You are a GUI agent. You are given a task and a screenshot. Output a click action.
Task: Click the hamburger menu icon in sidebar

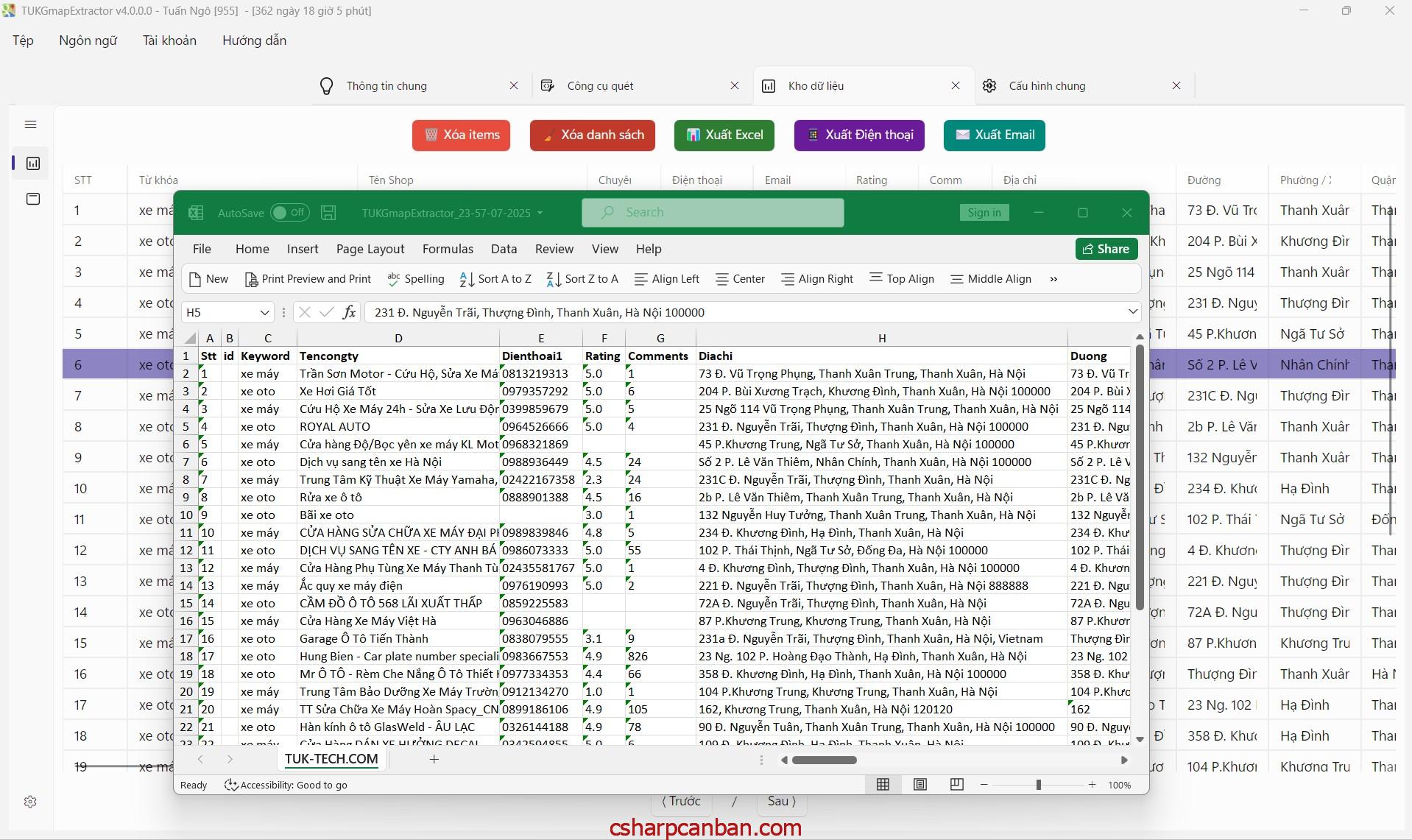tap(30, 124)
